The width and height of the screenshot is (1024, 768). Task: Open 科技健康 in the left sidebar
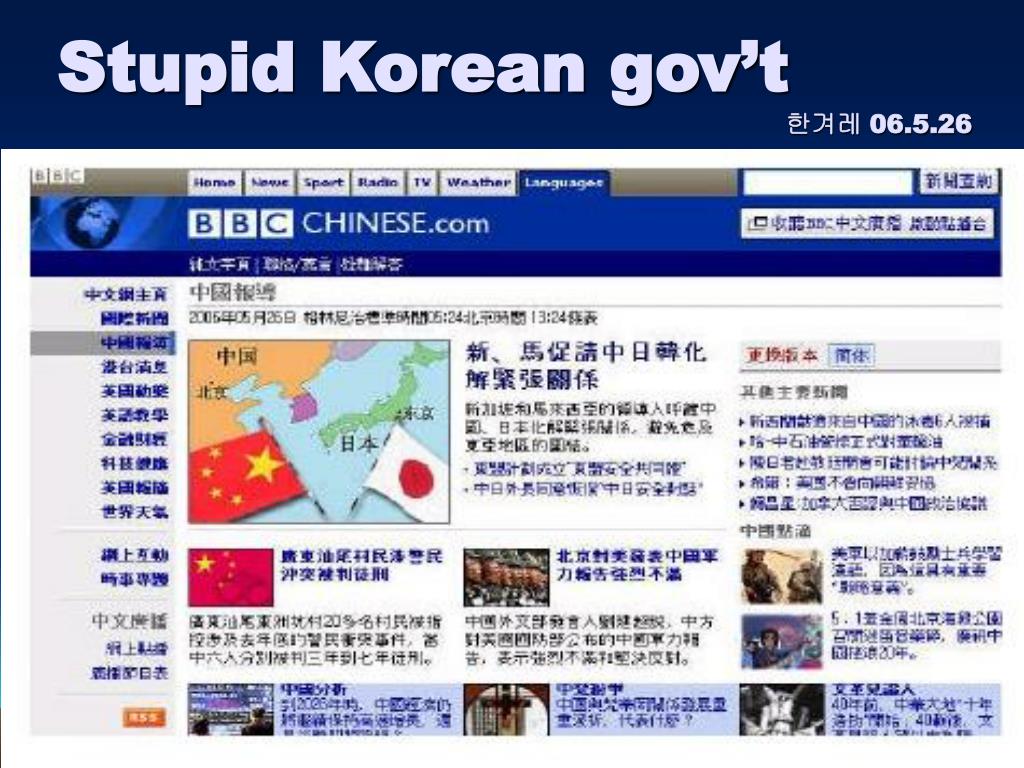tap(135, 464)
